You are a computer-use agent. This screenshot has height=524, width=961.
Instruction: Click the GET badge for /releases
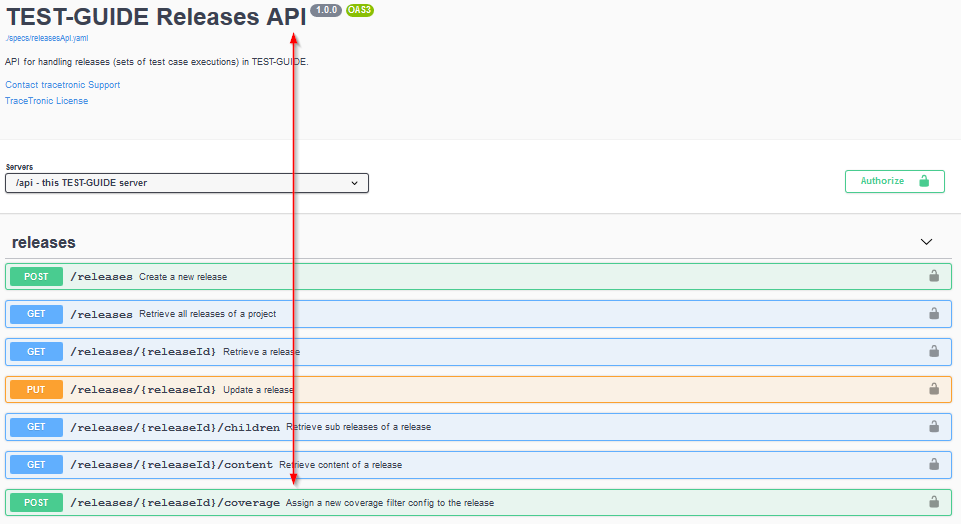click(x=36, y=314)
